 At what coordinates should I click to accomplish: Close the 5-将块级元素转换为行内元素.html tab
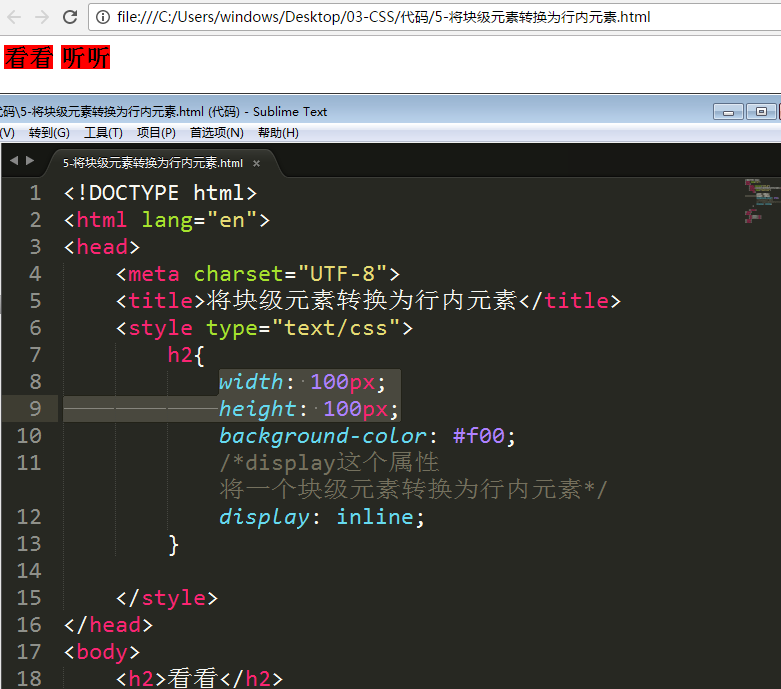256,163
